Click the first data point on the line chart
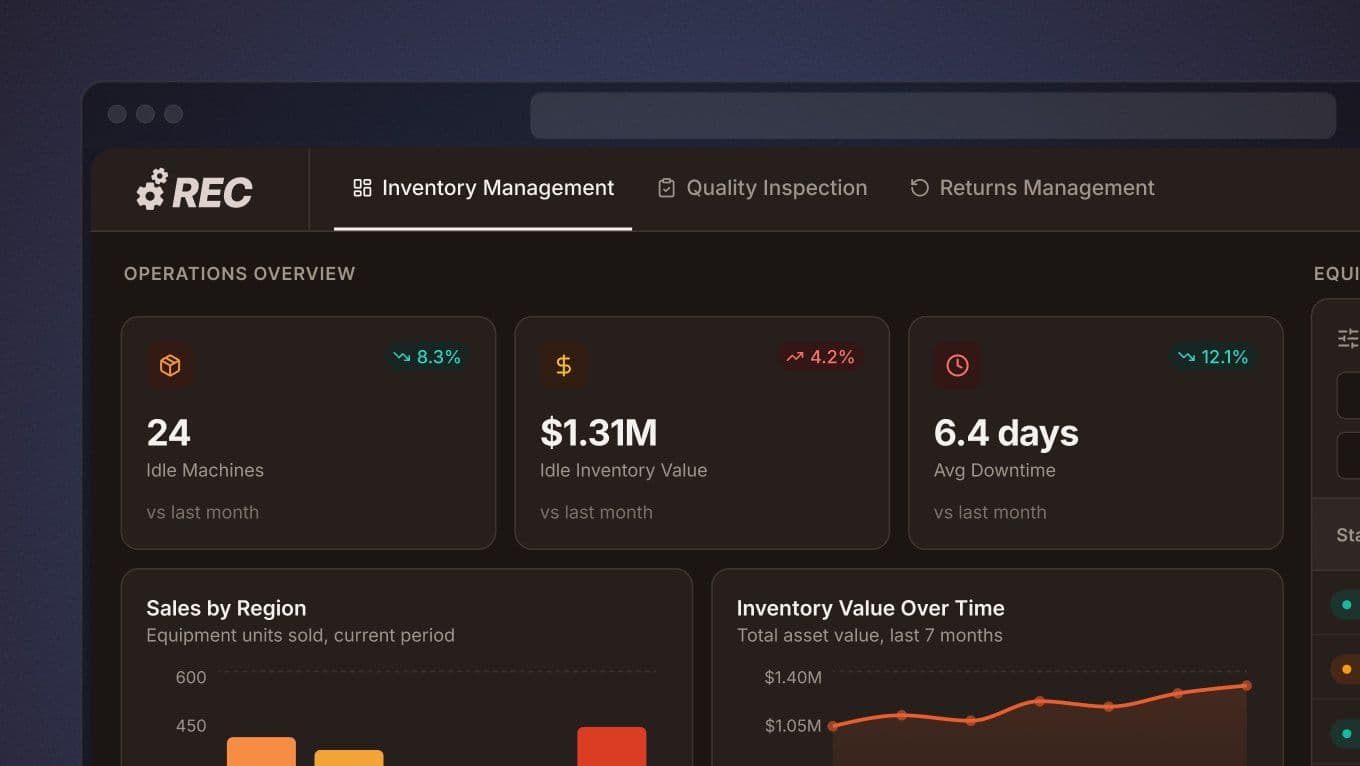The width and height of the screenshot is (1360, 766). pyautogui.click(x=833, y=726)
